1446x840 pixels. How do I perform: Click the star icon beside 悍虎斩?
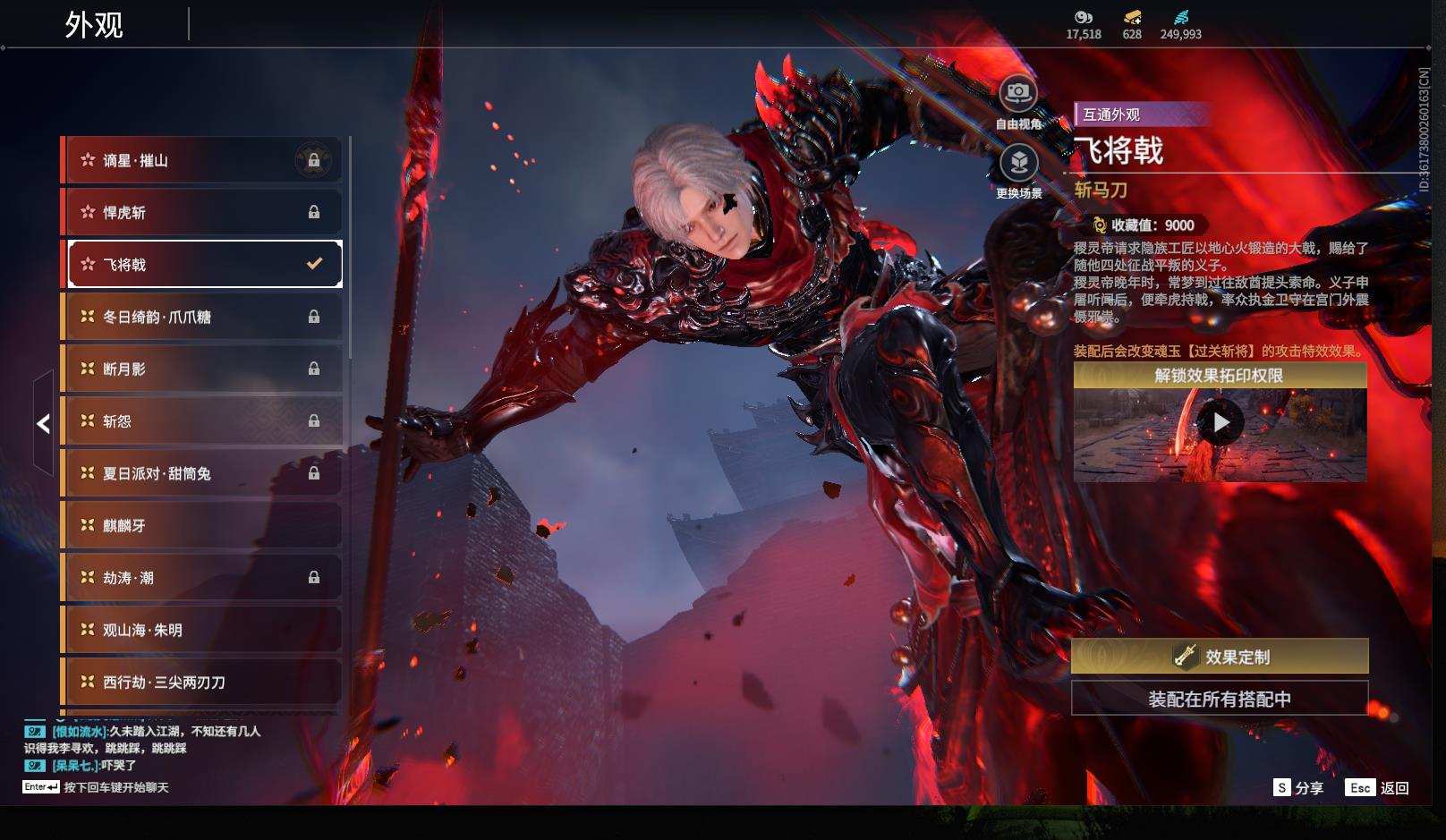pyautogui.click(x=88, y=212)
